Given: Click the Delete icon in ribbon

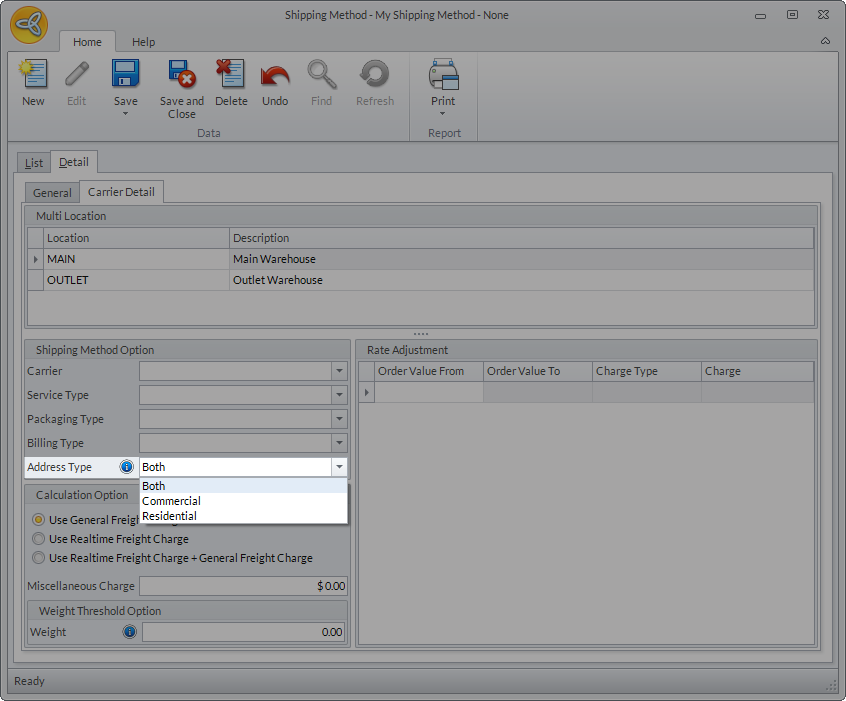Looking at the screenshot, I should (x=231, y=76).
